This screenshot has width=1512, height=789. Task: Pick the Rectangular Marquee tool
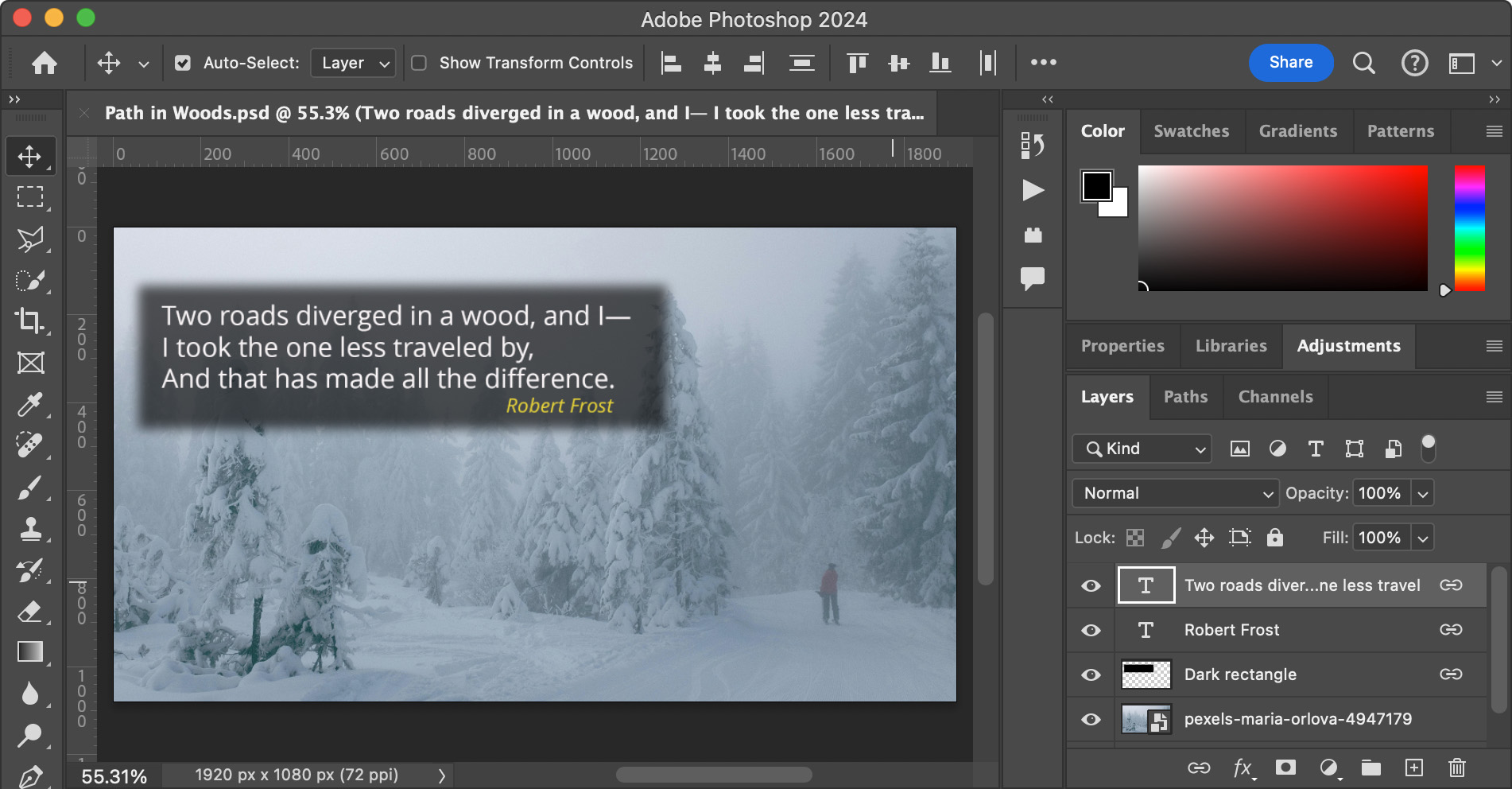[30, 196]
